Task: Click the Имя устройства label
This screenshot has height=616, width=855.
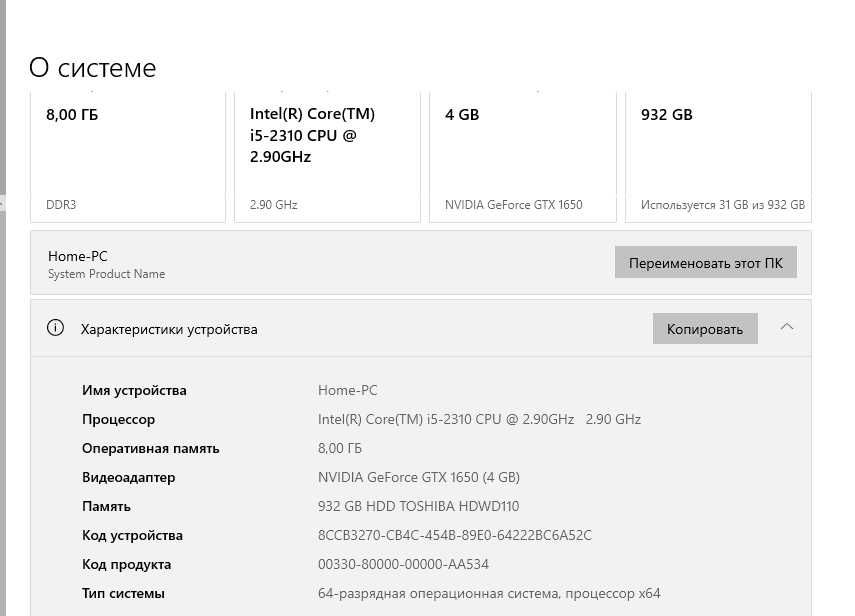Action: (134, 390)
